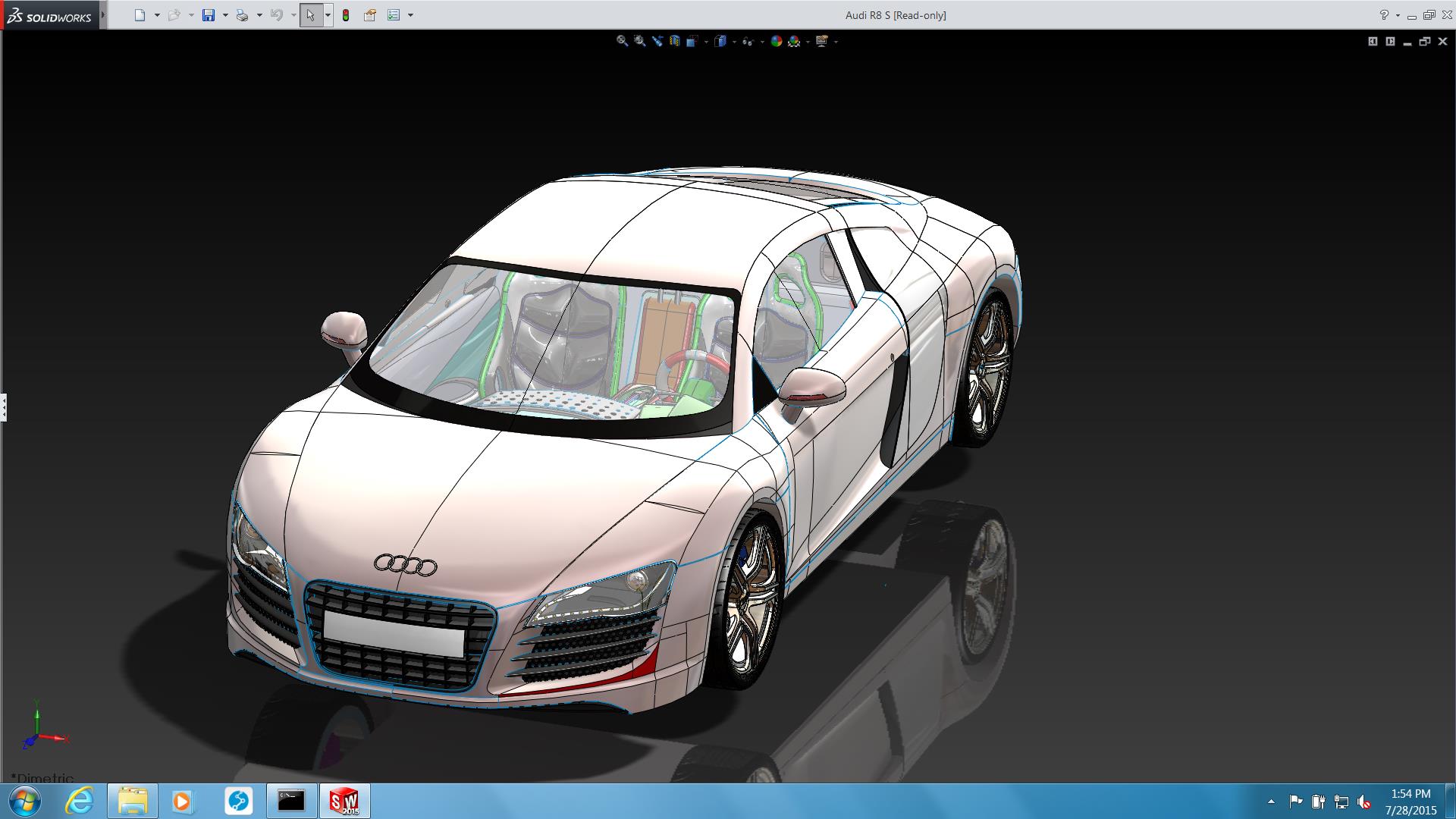Open the command prompt taskbar icon
Screen dimensions: 1456x819
coord(291,801)
